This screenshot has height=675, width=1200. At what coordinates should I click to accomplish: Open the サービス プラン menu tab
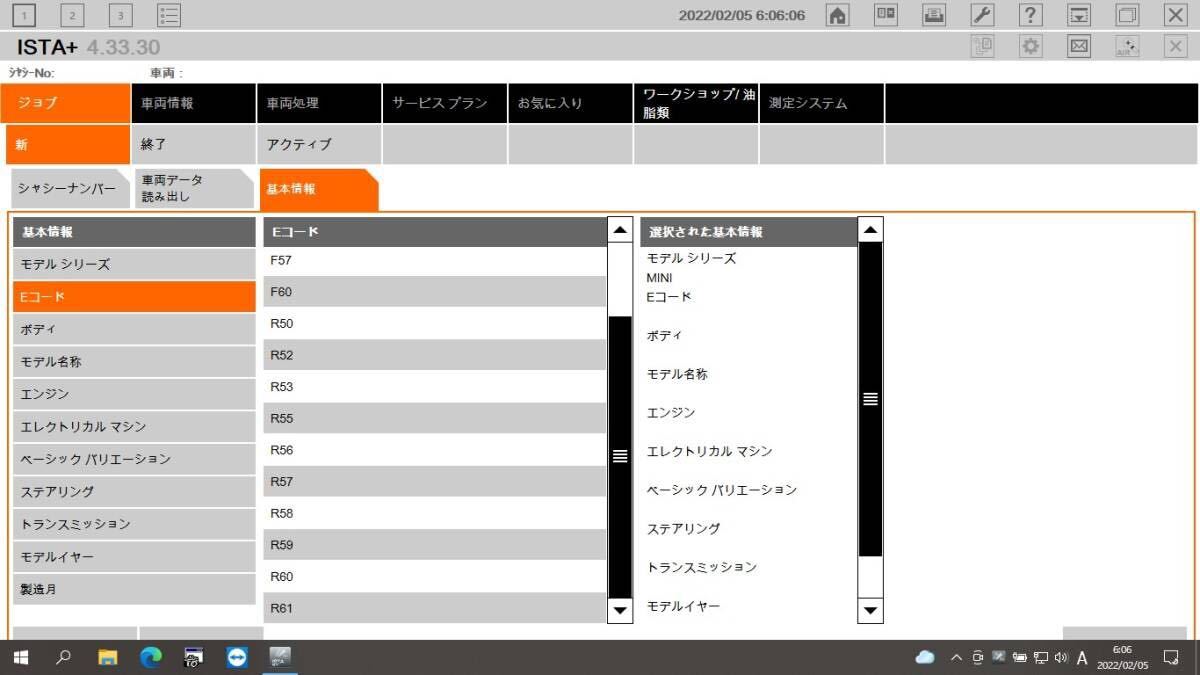444,103
